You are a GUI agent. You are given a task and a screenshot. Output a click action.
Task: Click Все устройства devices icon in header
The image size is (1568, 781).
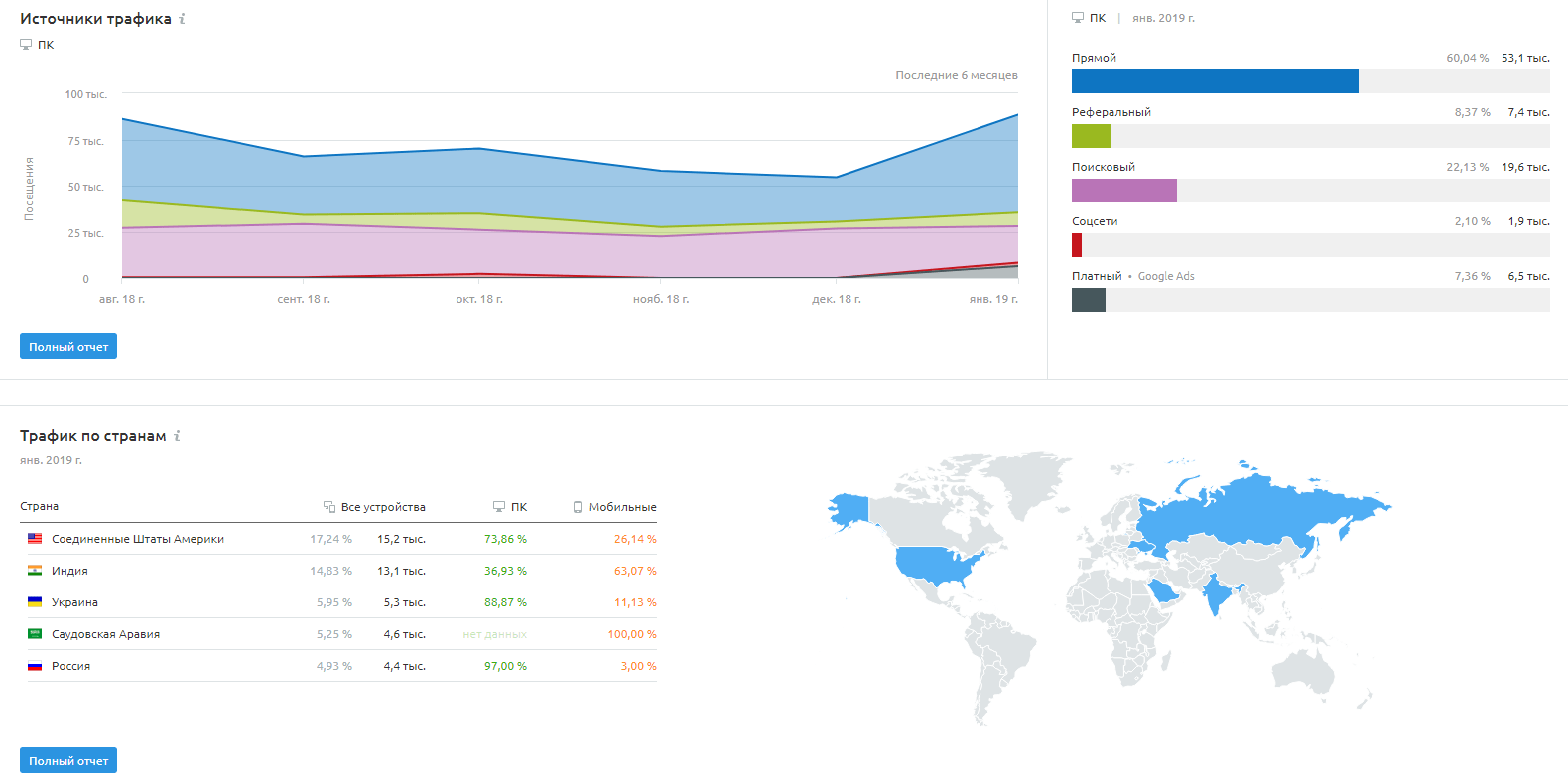329,507
